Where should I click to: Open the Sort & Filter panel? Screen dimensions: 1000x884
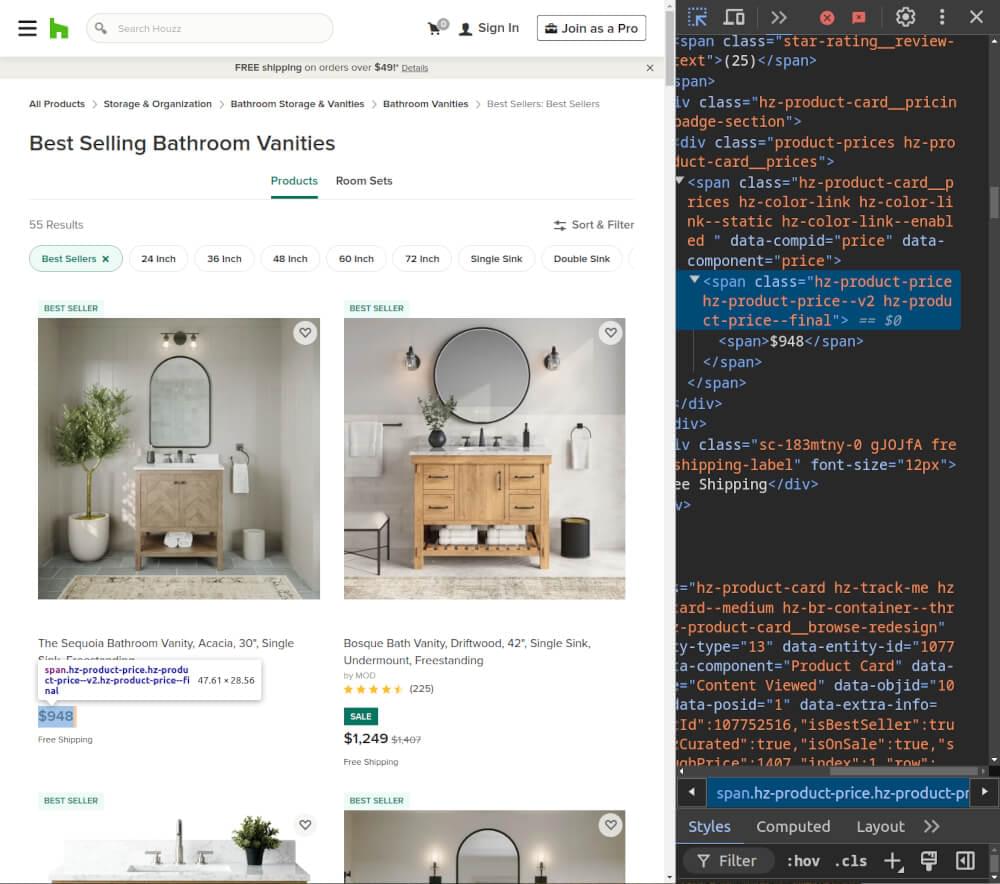[x=593, y=225]
